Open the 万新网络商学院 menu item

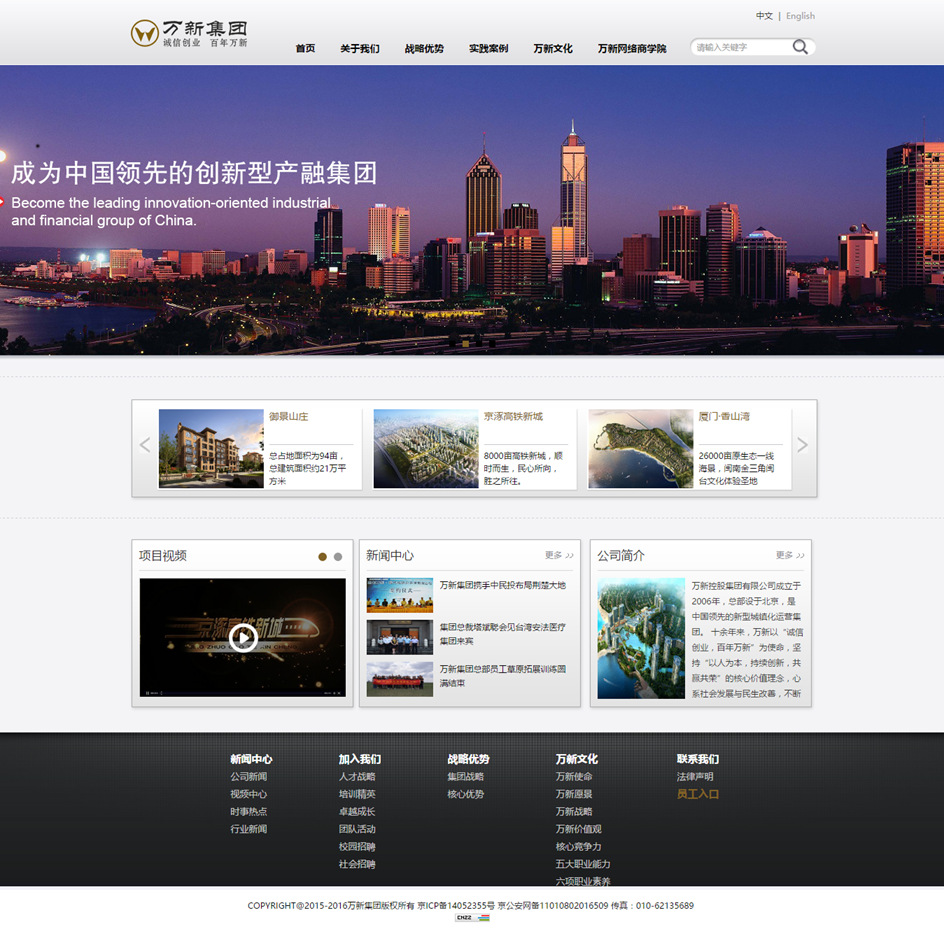coord(631,46)
